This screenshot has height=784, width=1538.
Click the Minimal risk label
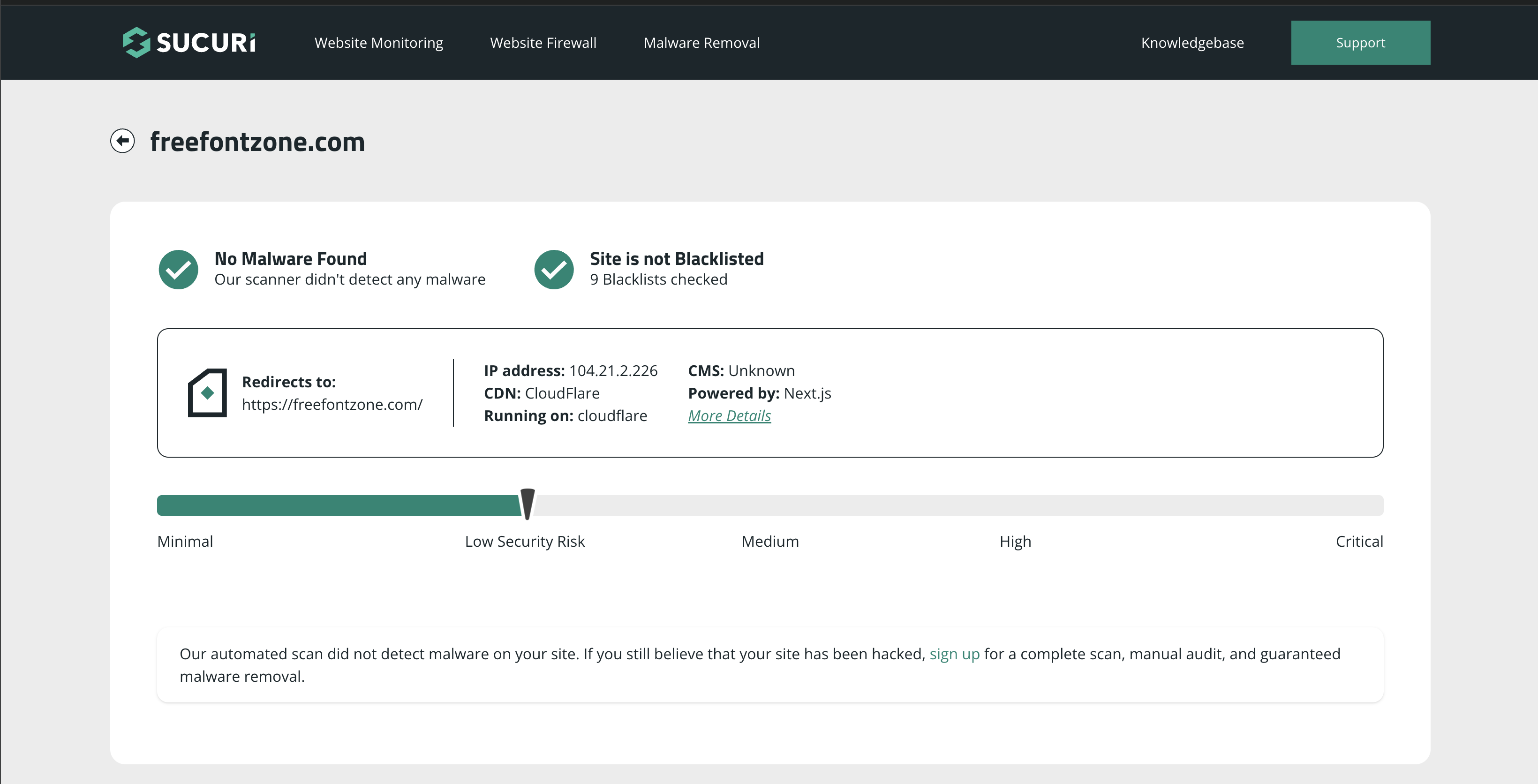(x=184, y=541)
